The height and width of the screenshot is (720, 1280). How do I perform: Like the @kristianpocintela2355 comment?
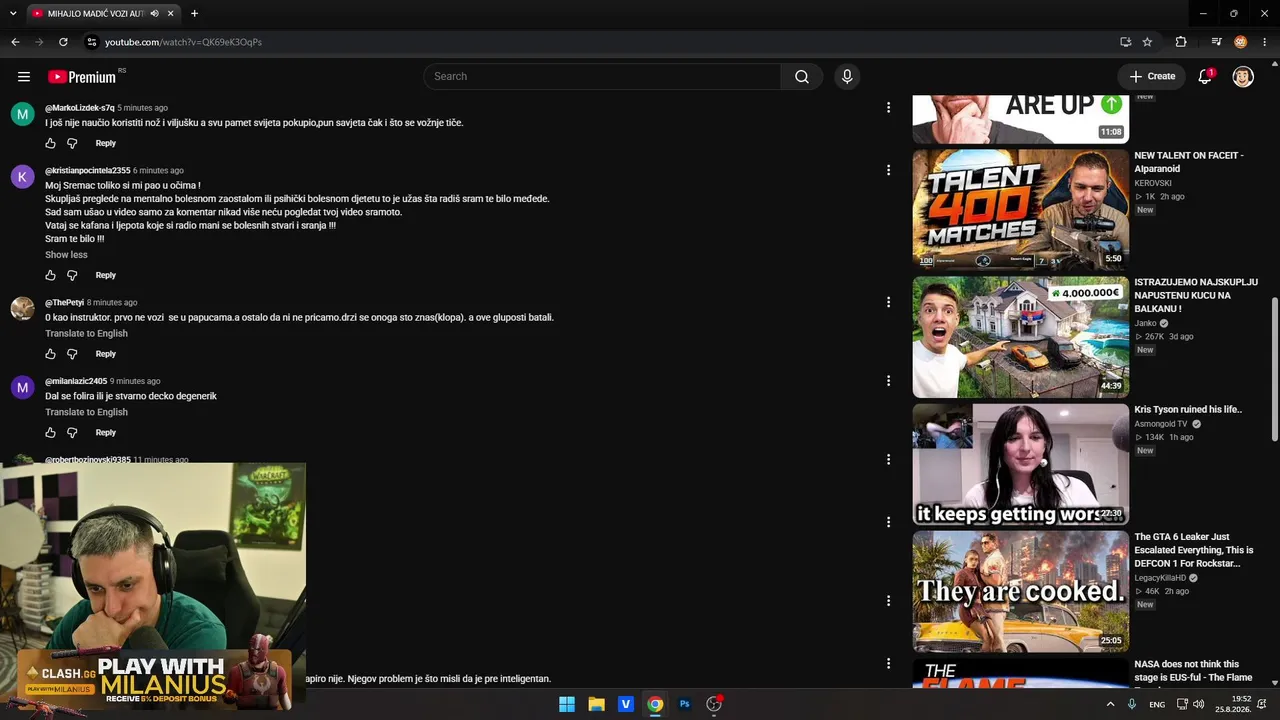51,275
